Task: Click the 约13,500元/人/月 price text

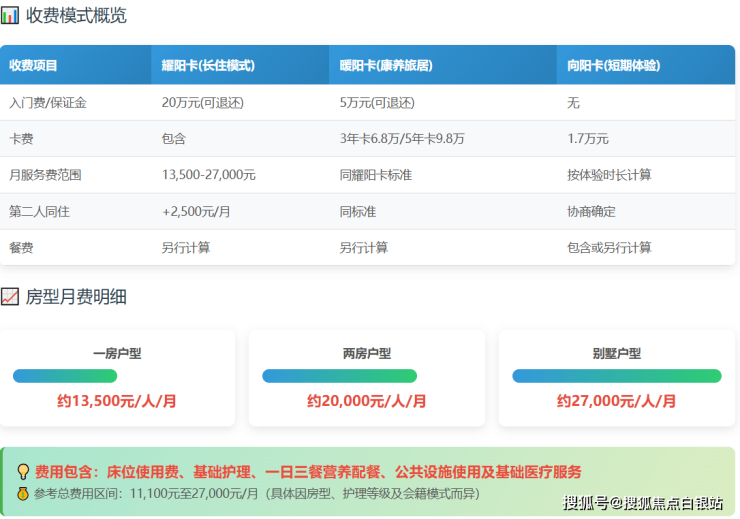Action: 117,401
